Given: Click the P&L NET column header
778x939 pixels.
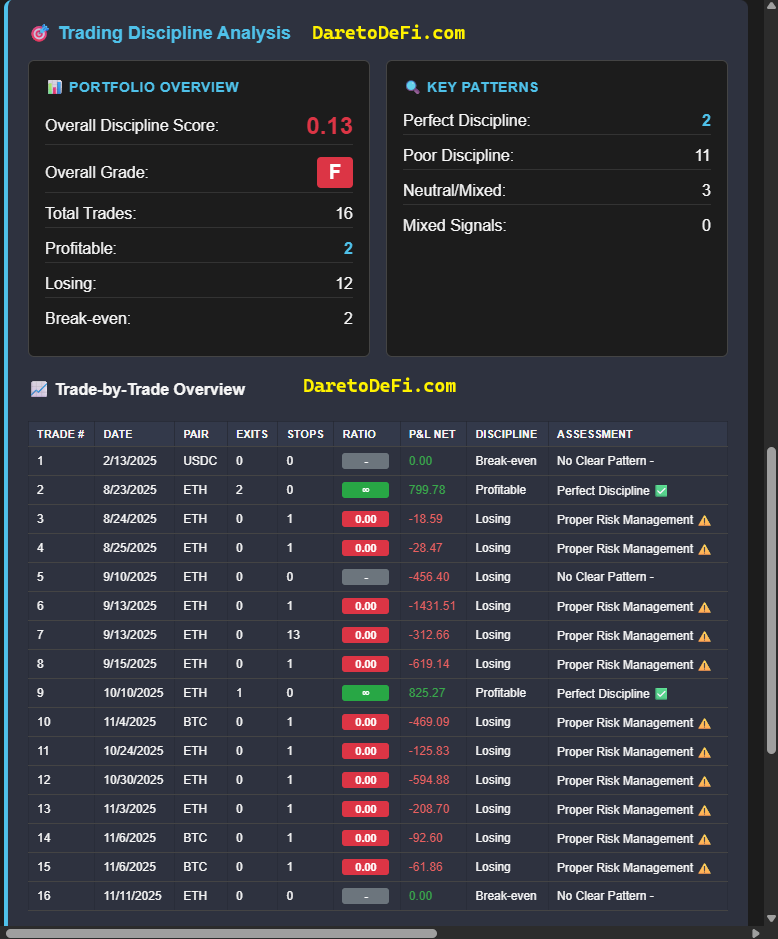Looking at the screenshot, I should (x=432, y=434).
